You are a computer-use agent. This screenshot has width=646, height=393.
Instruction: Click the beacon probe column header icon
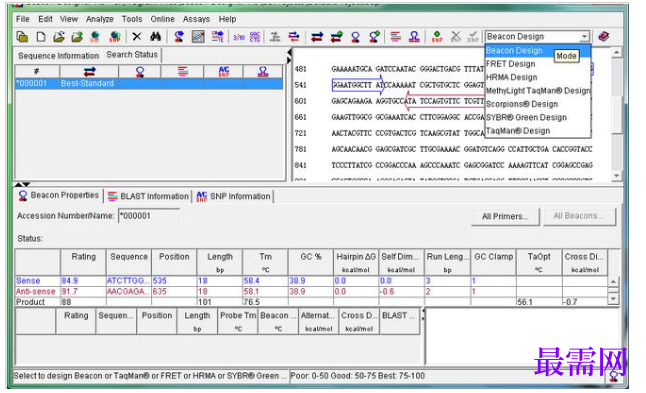[140, 72]
